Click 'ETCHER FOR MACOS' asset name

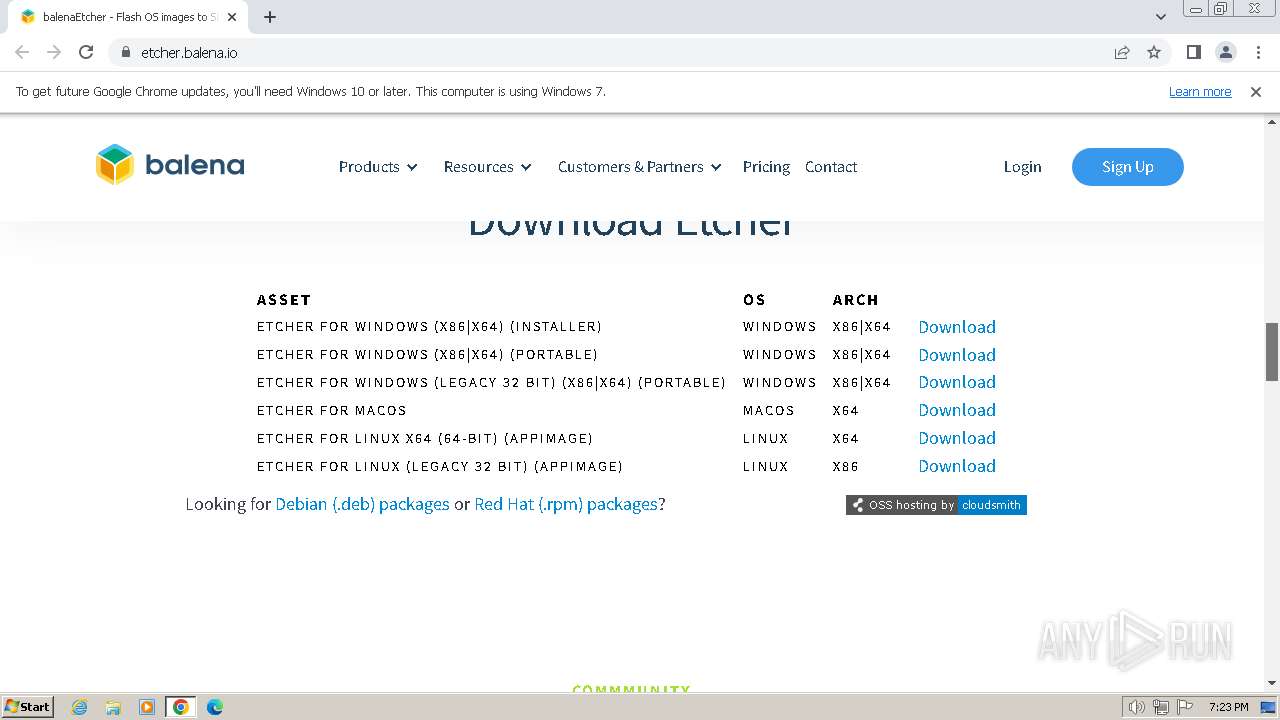(332, 410)
